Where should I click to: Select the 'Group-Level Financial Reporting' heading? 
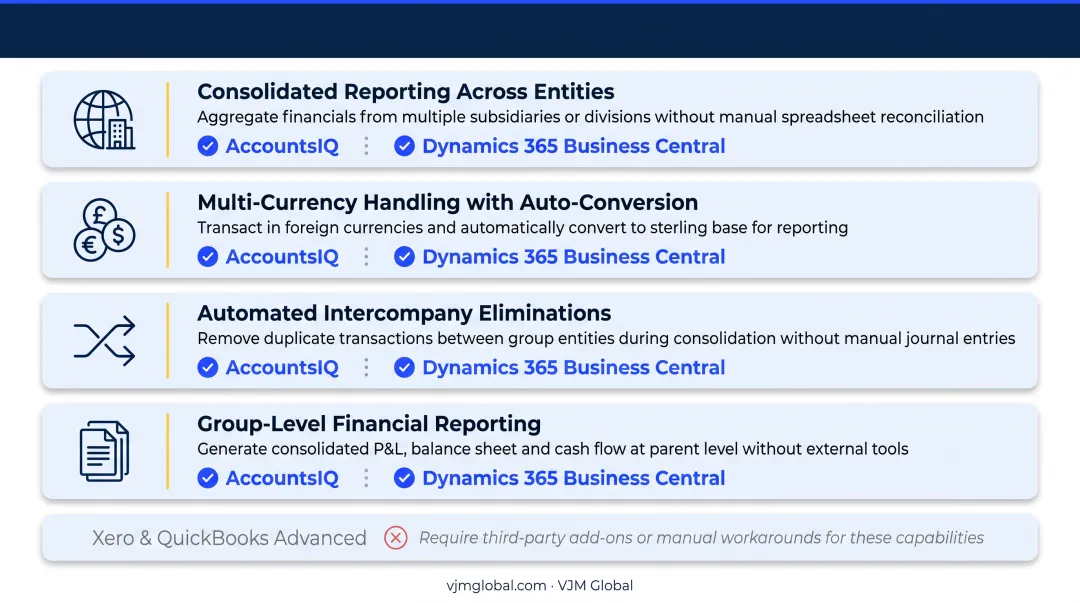(369, 424)
